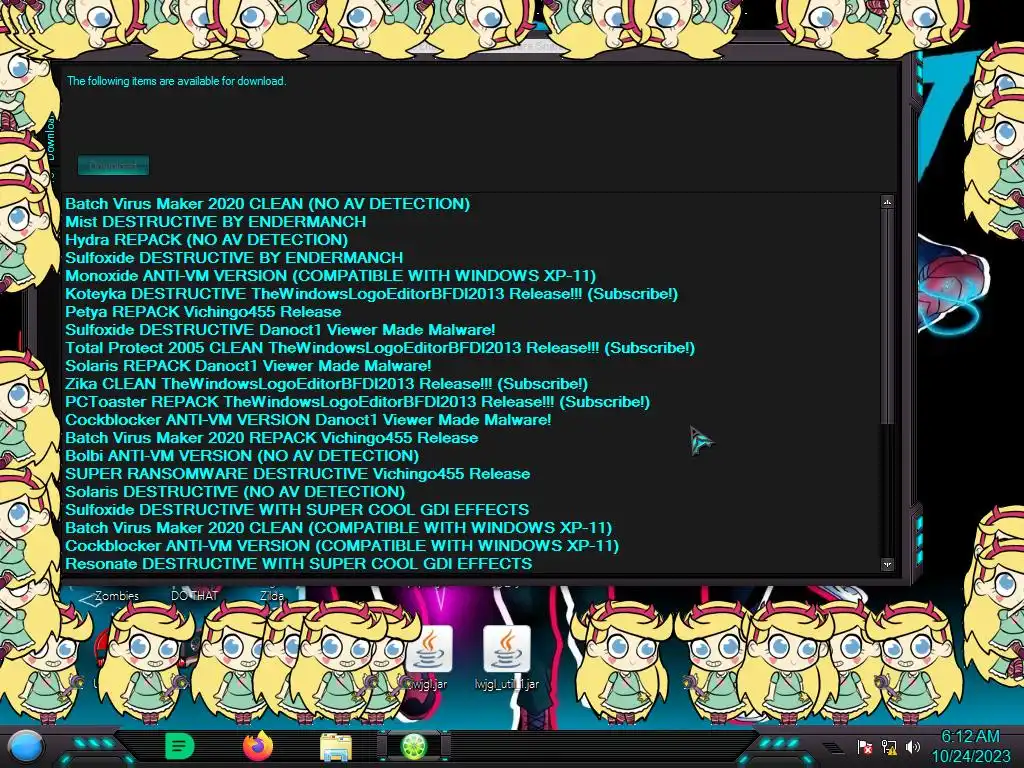Viewport: 1024px width, 768px height.
Task: Open the Action Center flag icon
Action: coord(864,747)
